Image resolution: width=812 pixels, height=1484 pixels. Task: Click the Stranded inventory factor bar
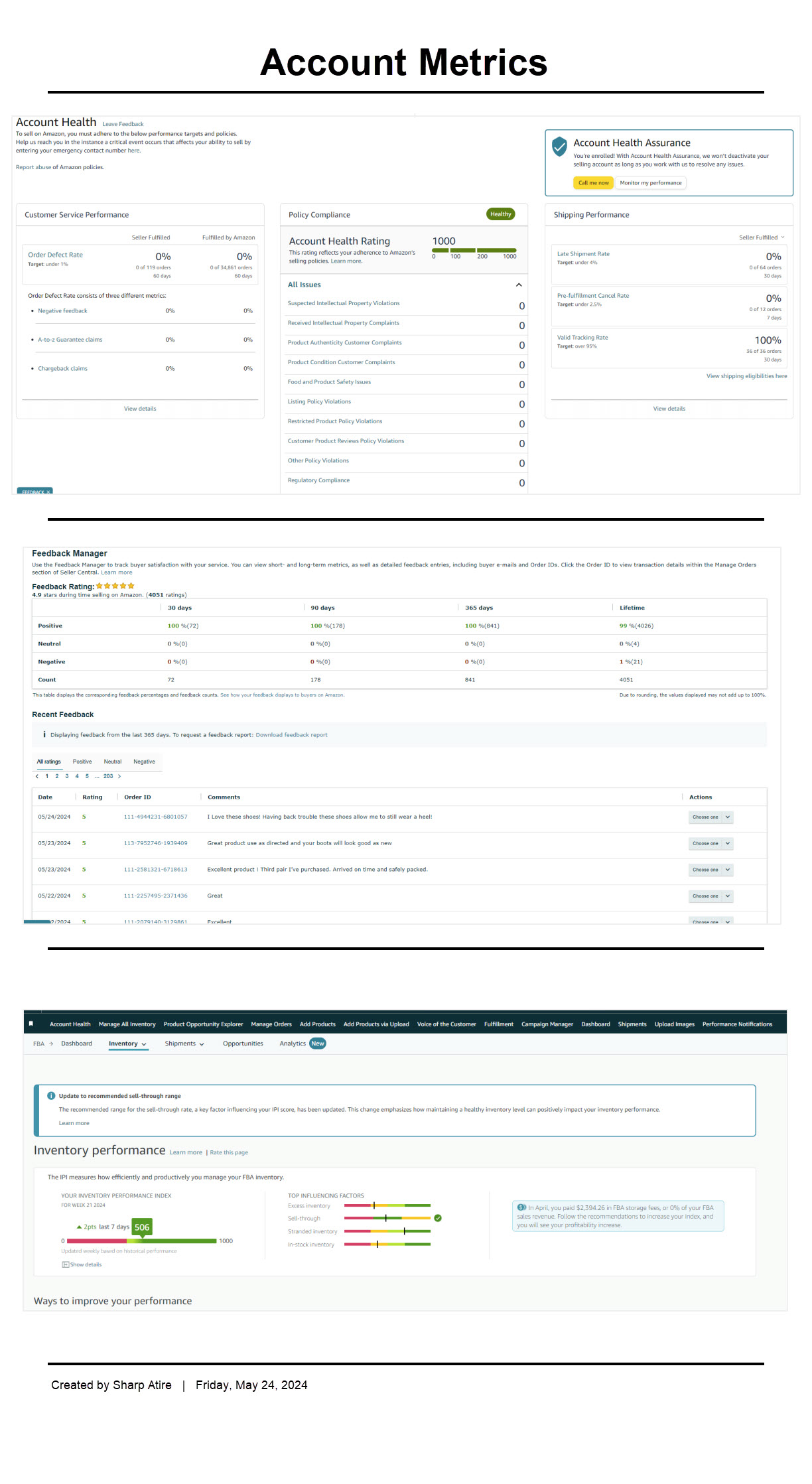(x=387, y=1231)
